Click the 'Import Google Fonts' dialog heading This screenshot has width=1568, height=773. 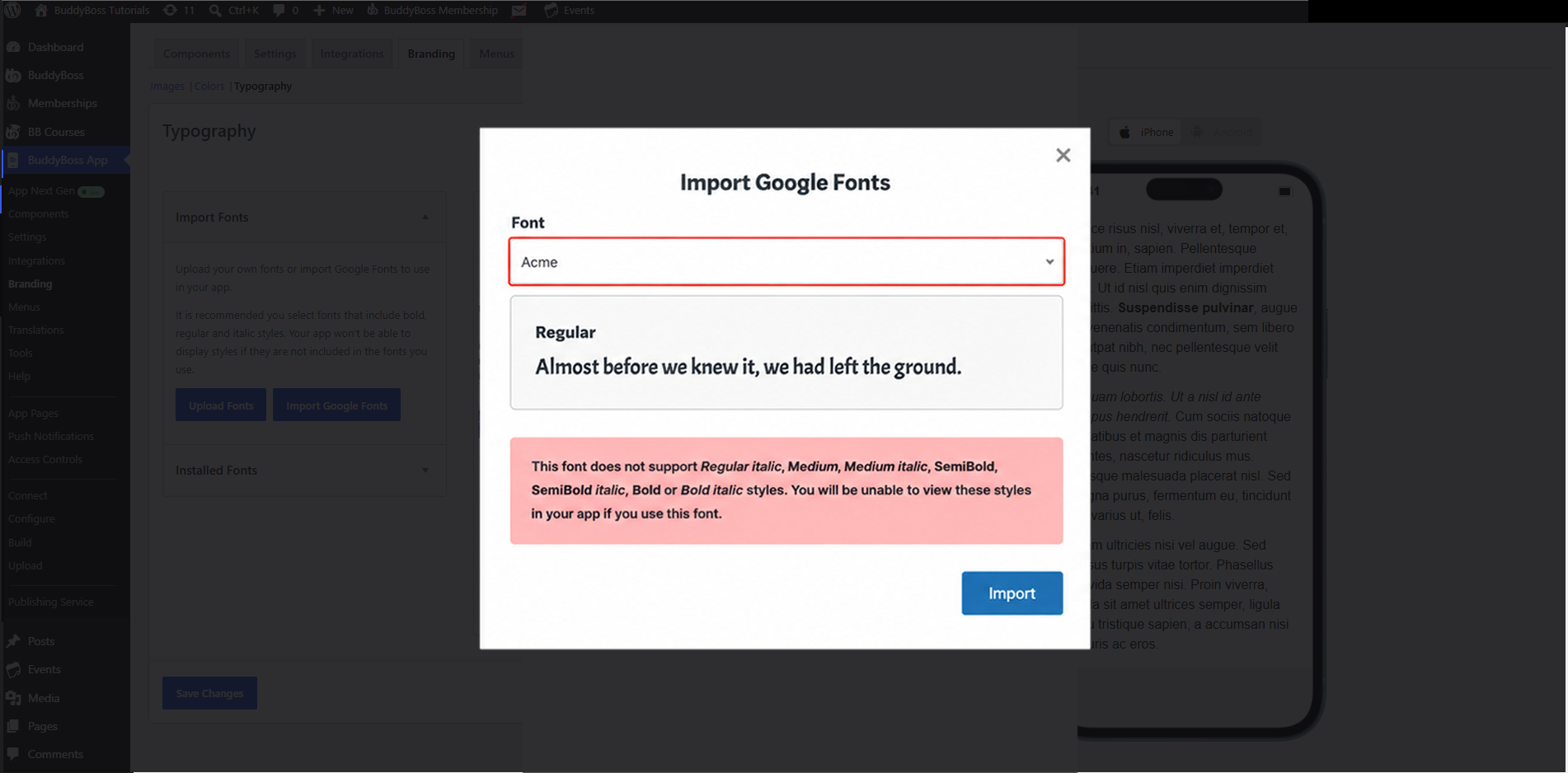[785, 182]
